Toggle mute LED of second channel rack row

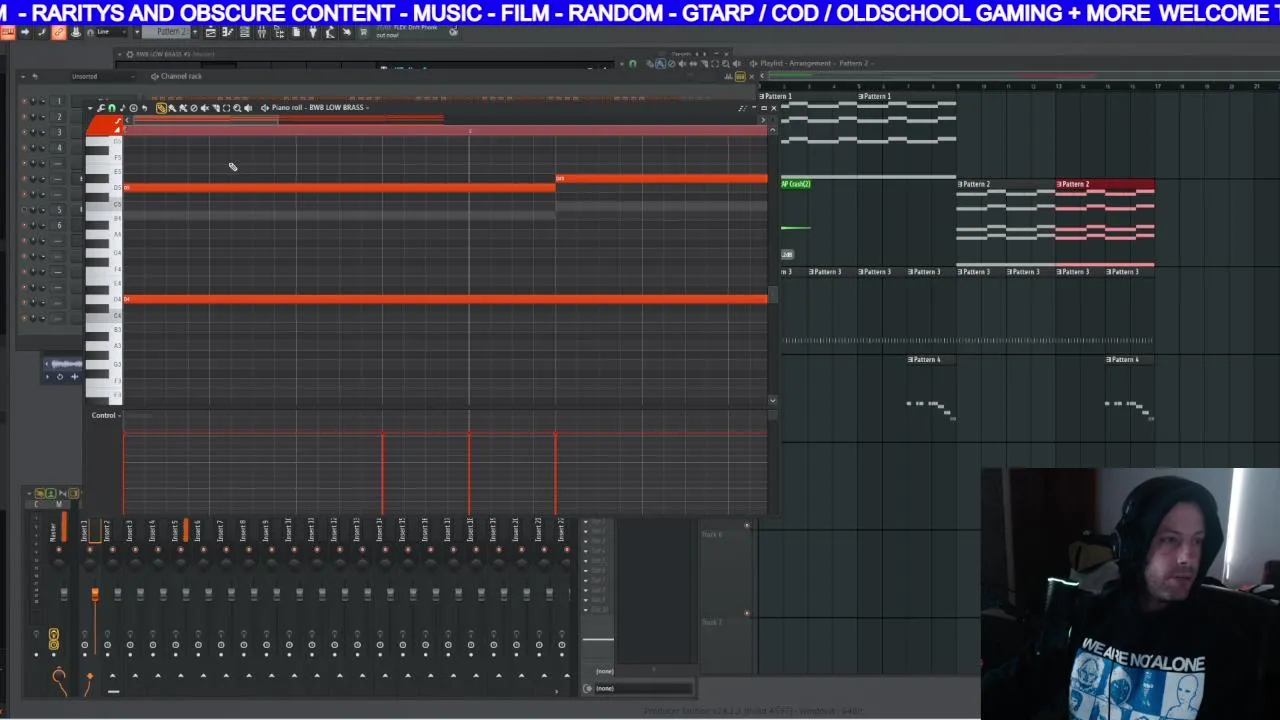click(x=24, y=116)
